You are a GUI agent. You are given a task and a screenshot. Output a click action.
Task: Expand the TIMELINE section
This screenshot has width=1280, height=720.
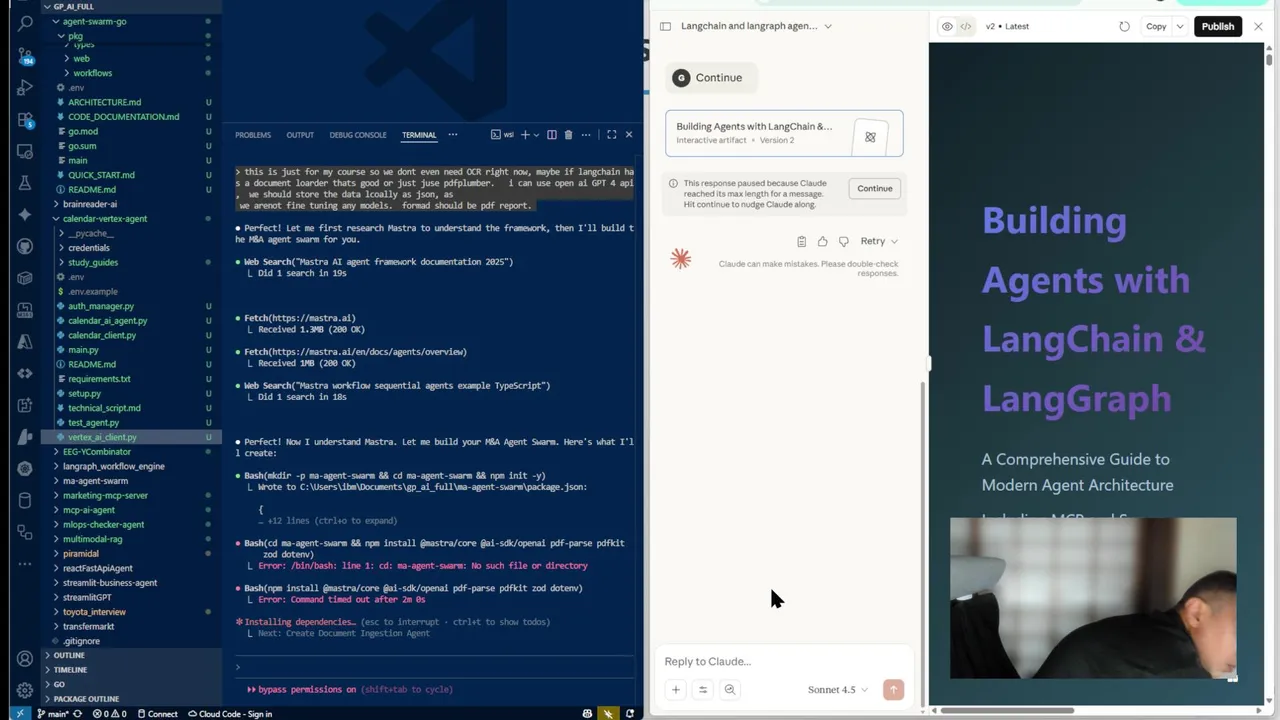[70, 669]
